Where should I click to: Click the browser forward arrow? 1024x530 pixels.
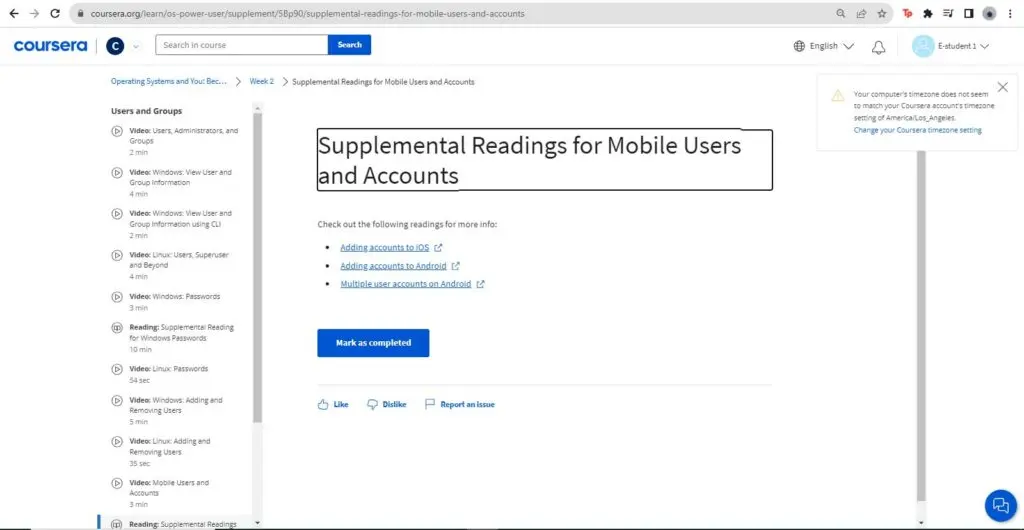point(34,13)
